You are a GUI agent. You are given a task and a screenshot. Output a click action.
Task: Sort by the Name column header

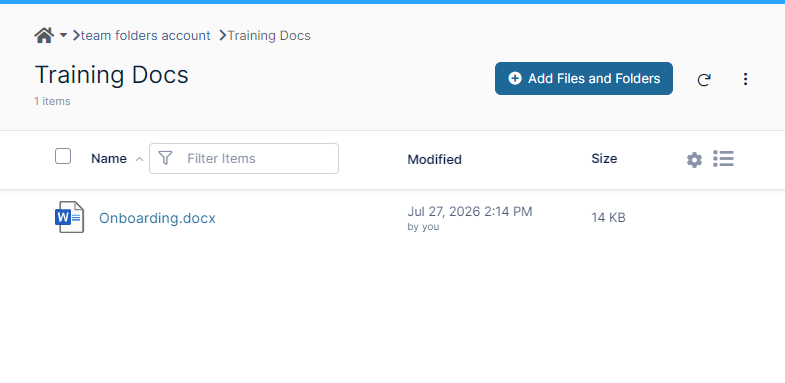[x=109, y=159]
